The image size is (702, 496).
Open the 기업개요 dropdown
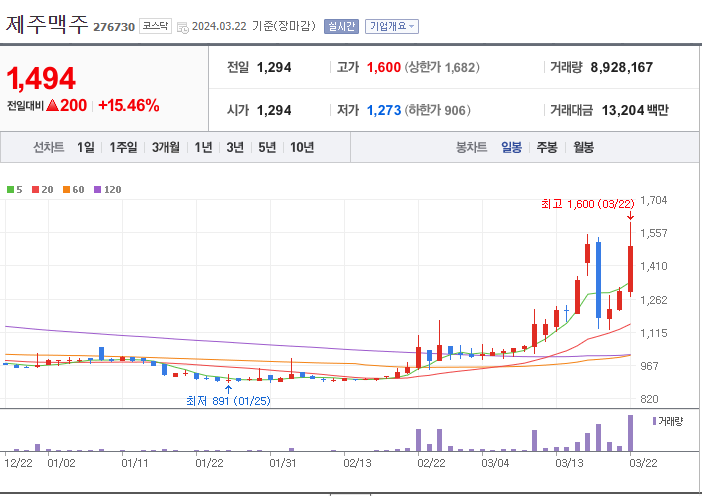(392, 26)
